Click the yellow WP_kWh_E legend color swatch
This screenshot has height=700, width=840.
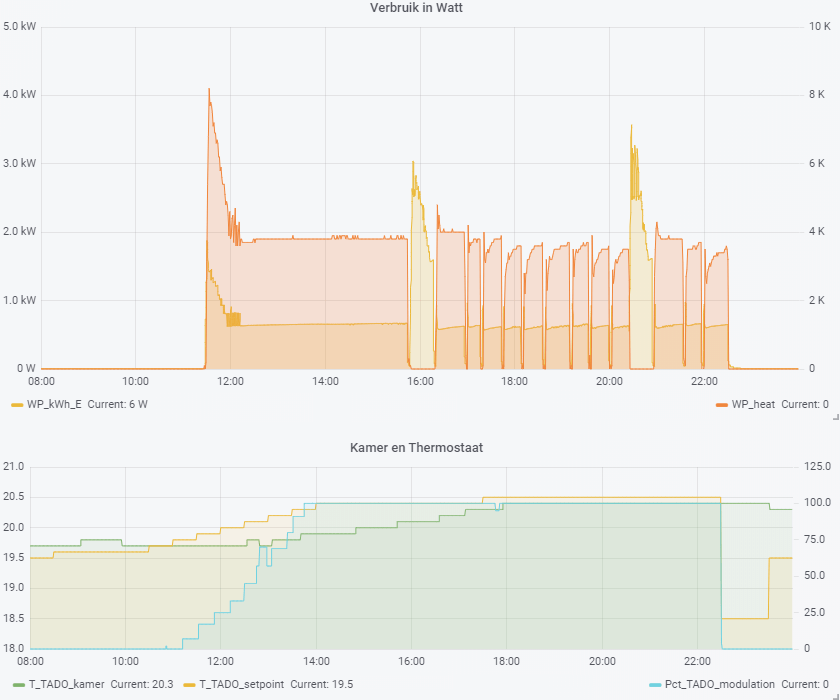point(17,405)
